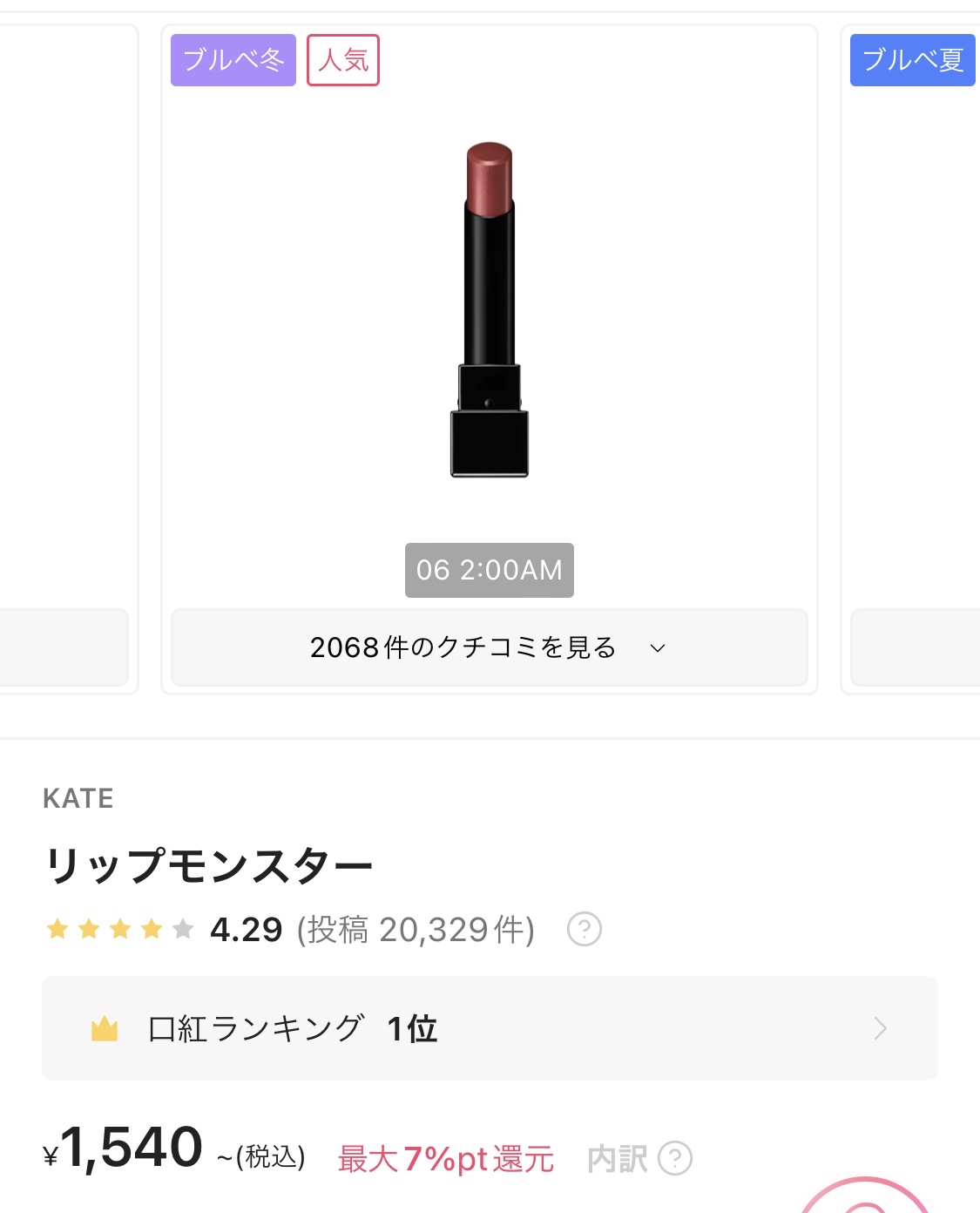
Task: Open 2068件のクチコミを見る button
Action: tap(463, 647)
